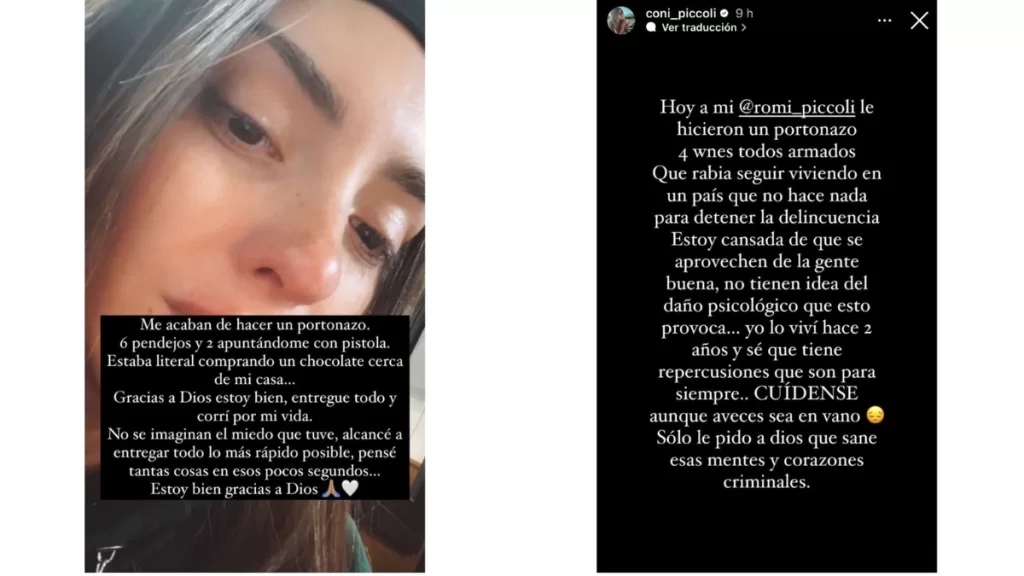Click the line 'Estoy bien gracias a Dios'
1024x576 pixels.
click(x=234, y=489)
